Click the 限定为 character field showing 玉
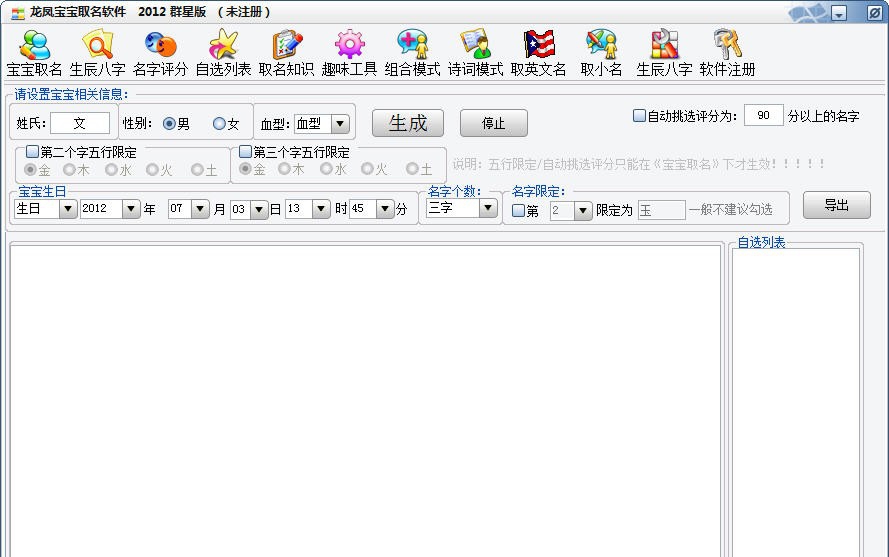889x557 pixels. click(x=662, y=210)
